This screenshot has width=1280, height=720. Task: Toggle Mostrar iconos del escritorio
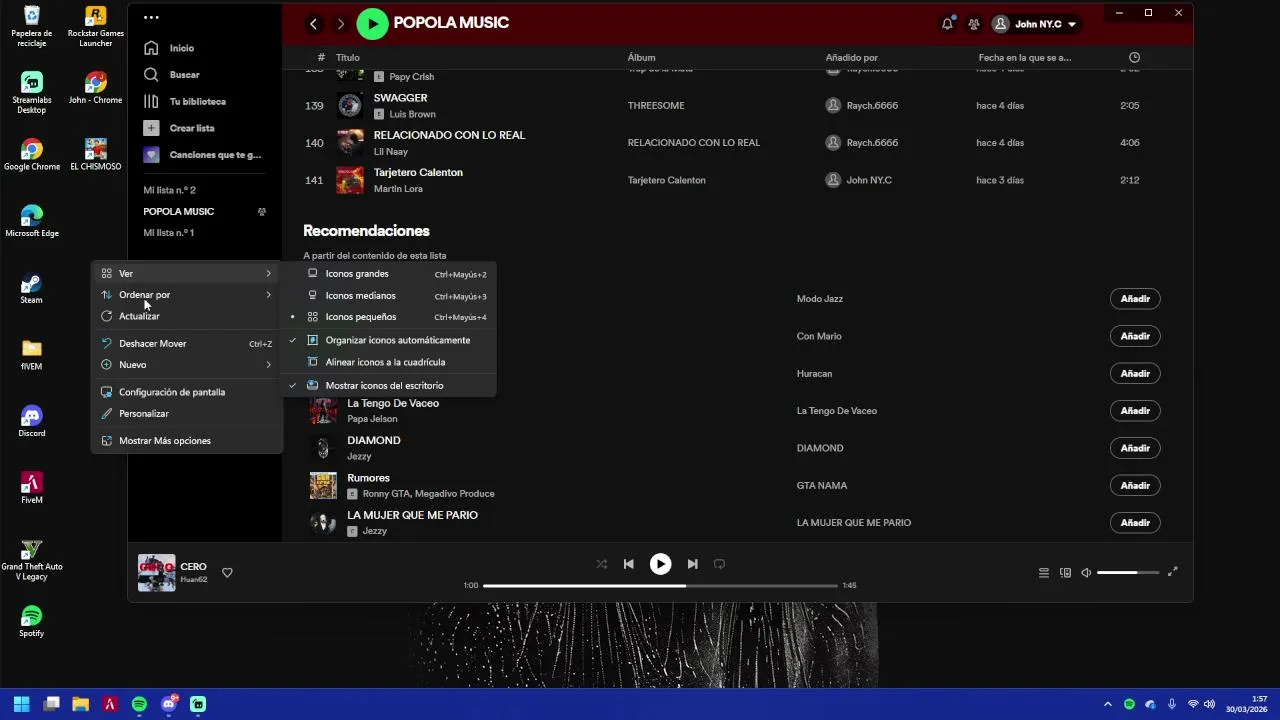point(389,385)
